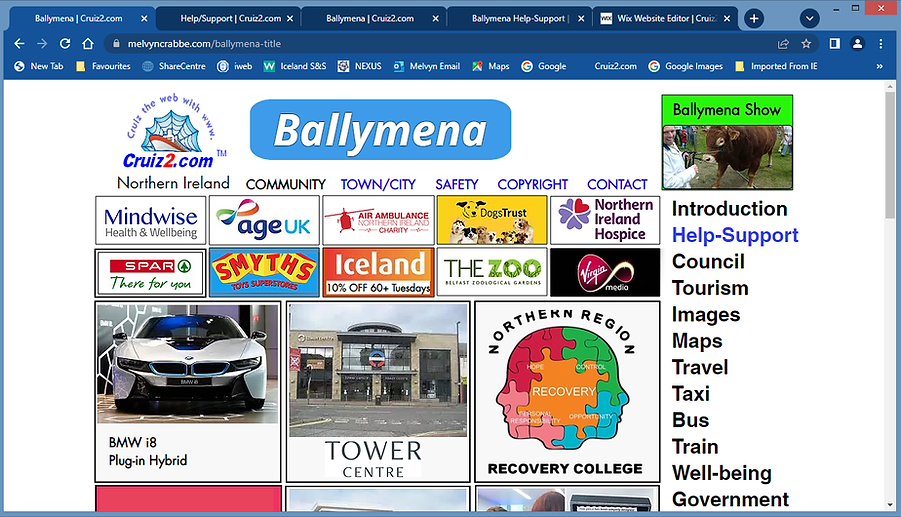Open the Recovery College card
Image resolution: width=901 pixels, height=517 pixels.
click(x=567, y=392)
